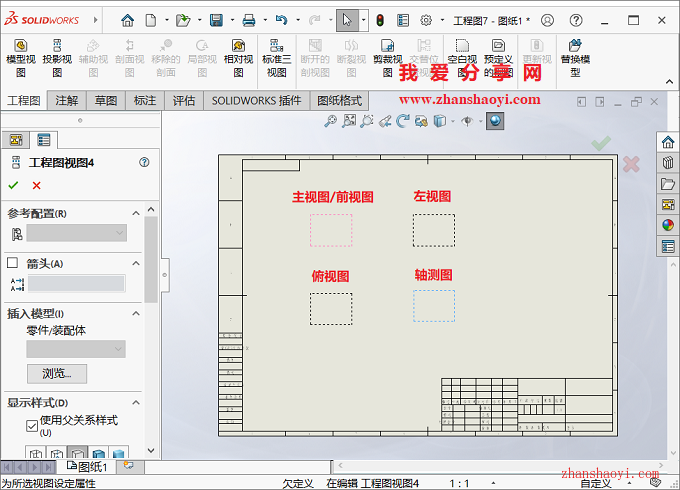Insert Standard 3 View (标准三视图)
Image resolution: width=680 pixels, height=490 pixels.
coord(276,58)
